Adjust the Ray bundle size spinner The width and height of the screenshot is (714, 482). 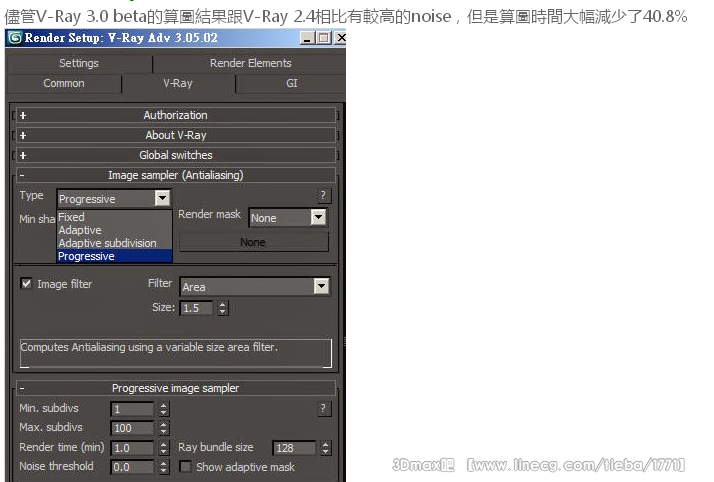(325, 448)
